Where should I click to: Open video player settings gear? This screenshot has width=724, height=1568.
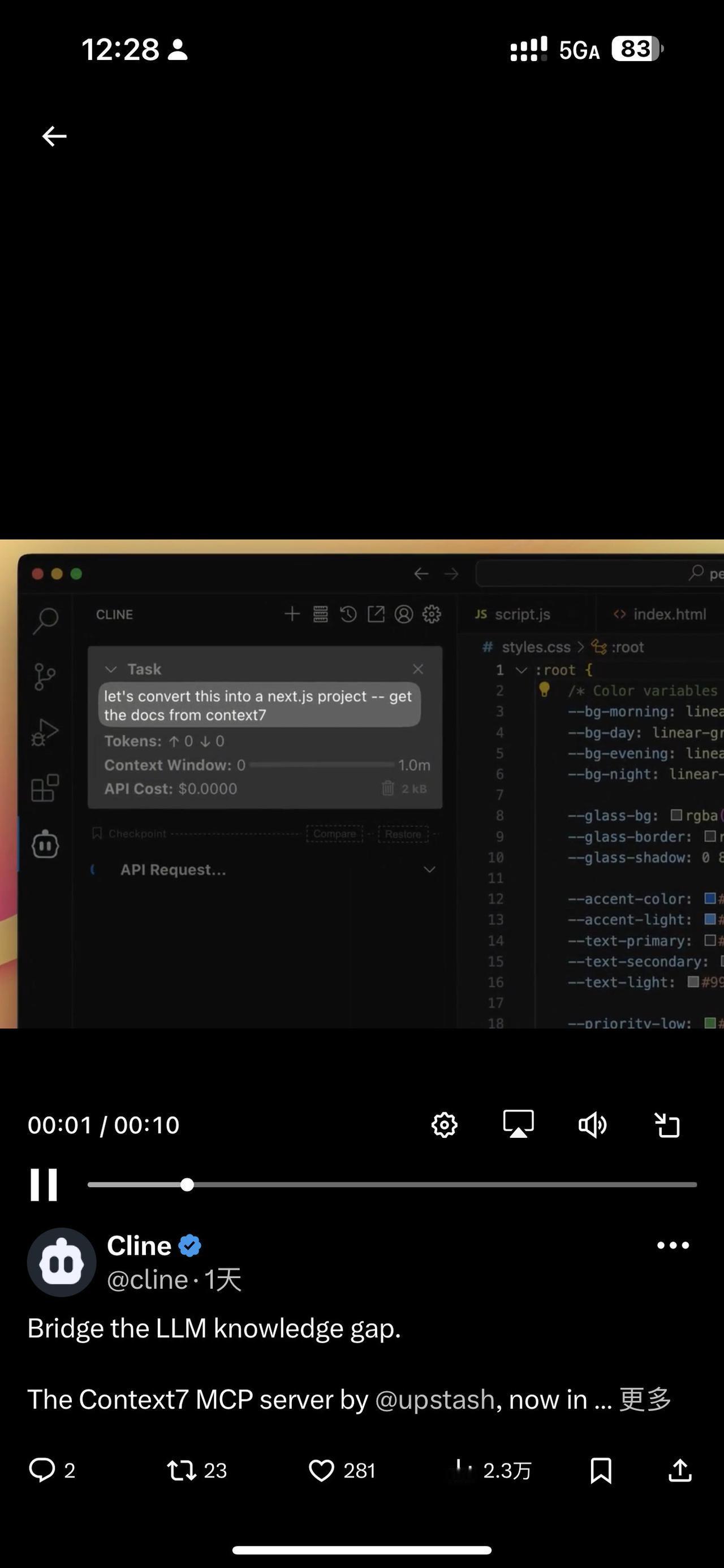[445, 1125]
